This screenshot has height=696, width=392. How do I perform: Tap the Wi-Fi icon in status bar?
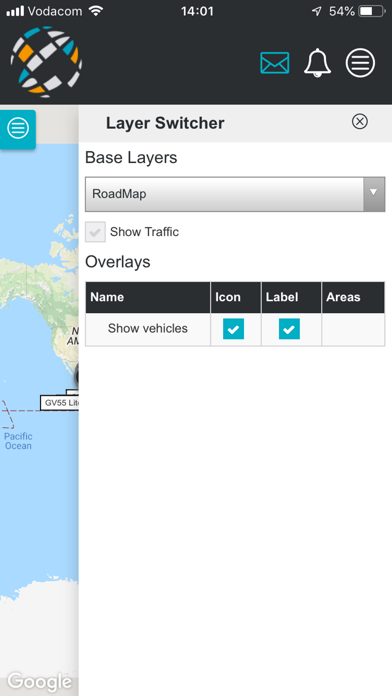point(96,11)
